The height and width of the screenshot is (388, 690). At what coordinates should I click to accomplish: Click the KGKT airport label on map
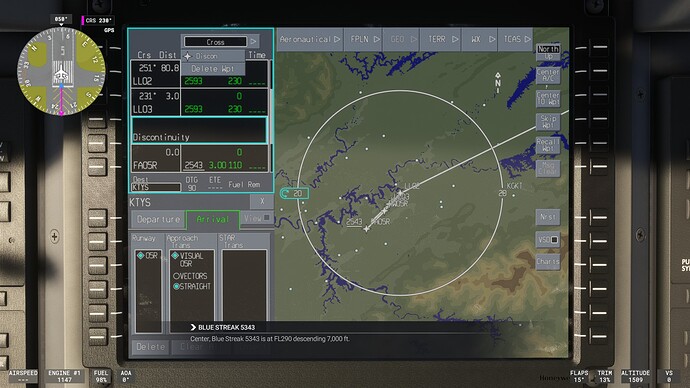514,186
